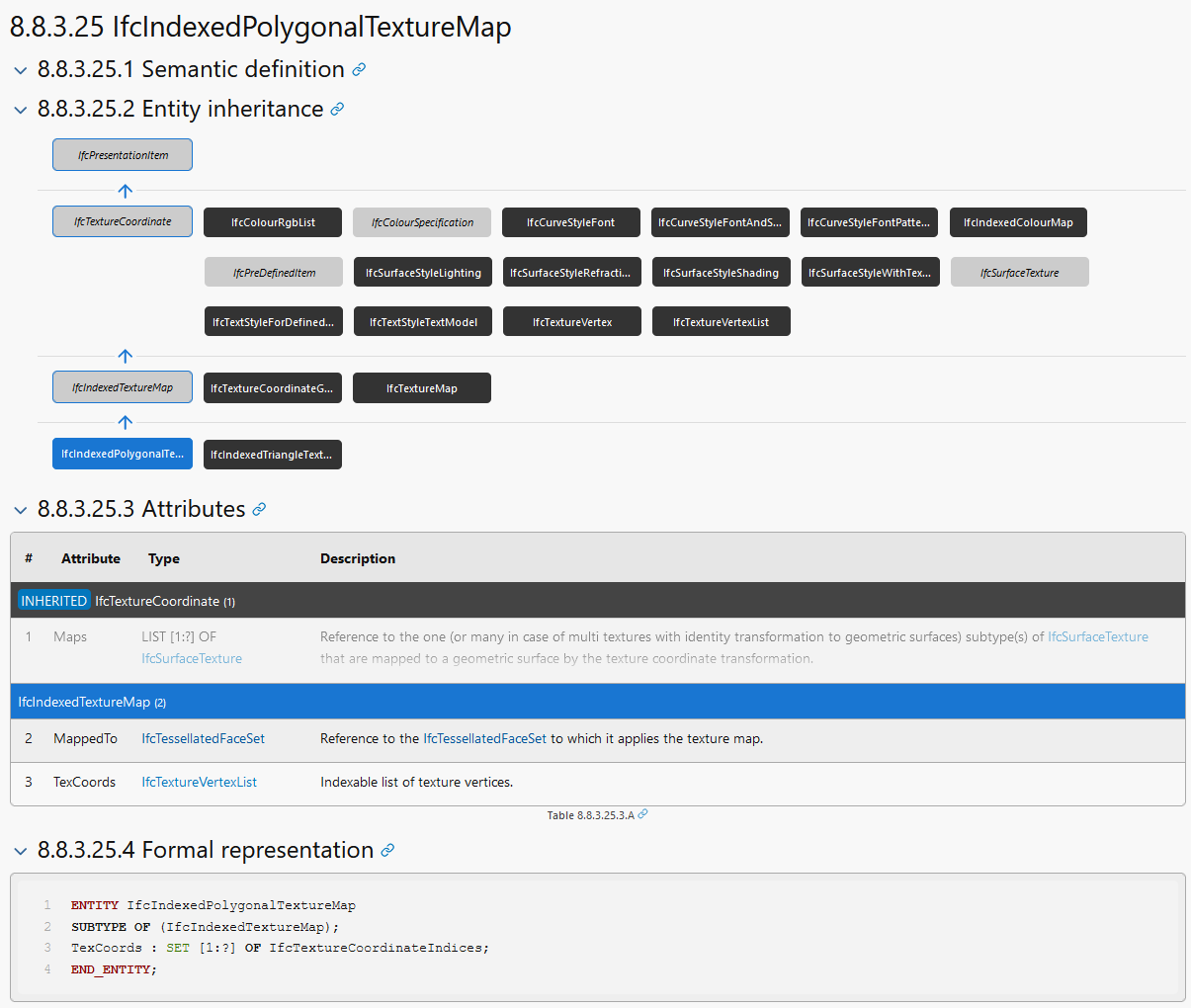
Task: Open the IfcColourRgbList entity page
Action: tap(273, 222)
